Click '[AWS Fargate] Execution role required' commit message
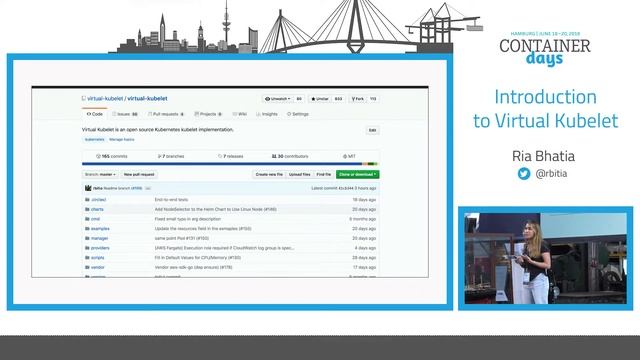640x360 pixels. 224,248
